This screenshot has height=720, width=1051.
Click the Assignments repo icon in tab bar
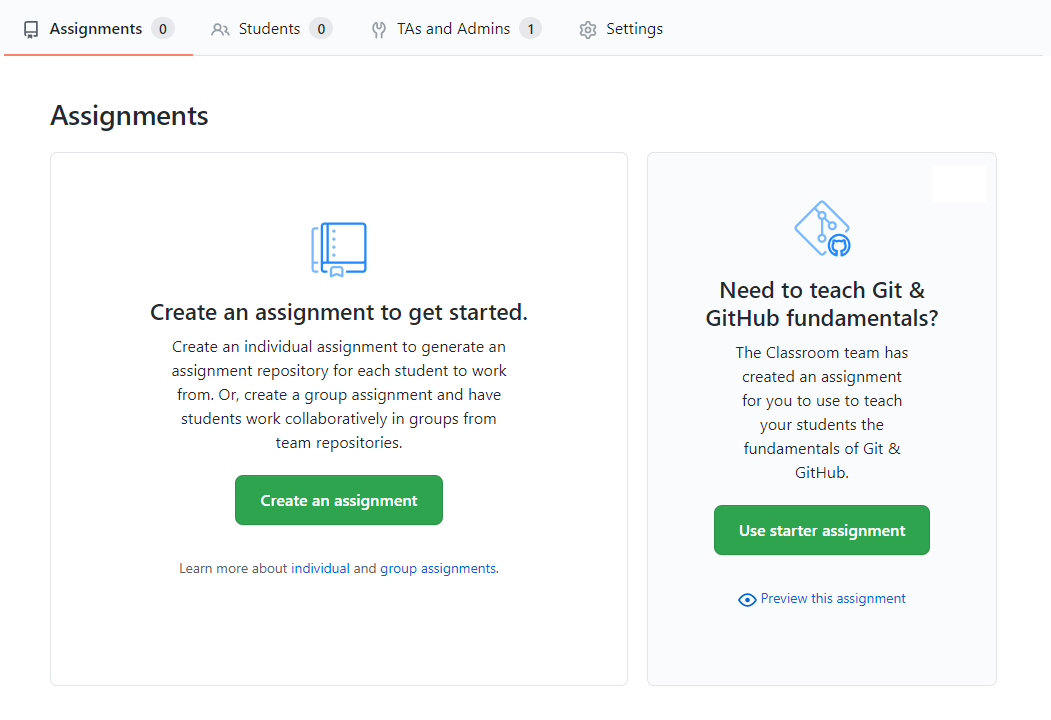tap(31, 29)
